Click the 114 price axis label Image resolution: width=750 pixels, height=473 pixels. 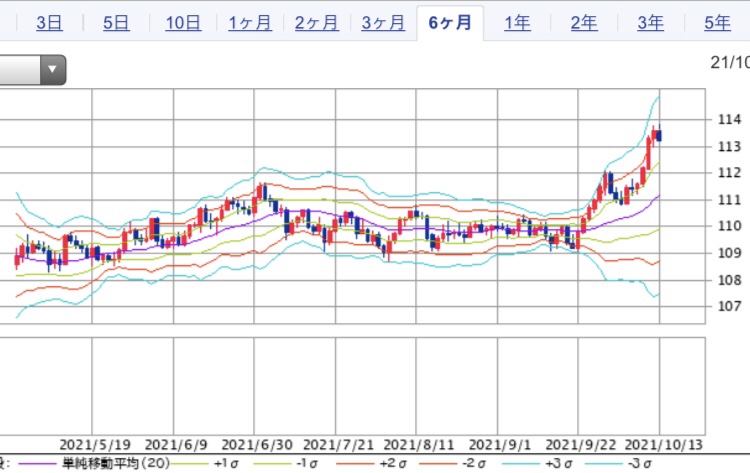click(x=729, y=119)
